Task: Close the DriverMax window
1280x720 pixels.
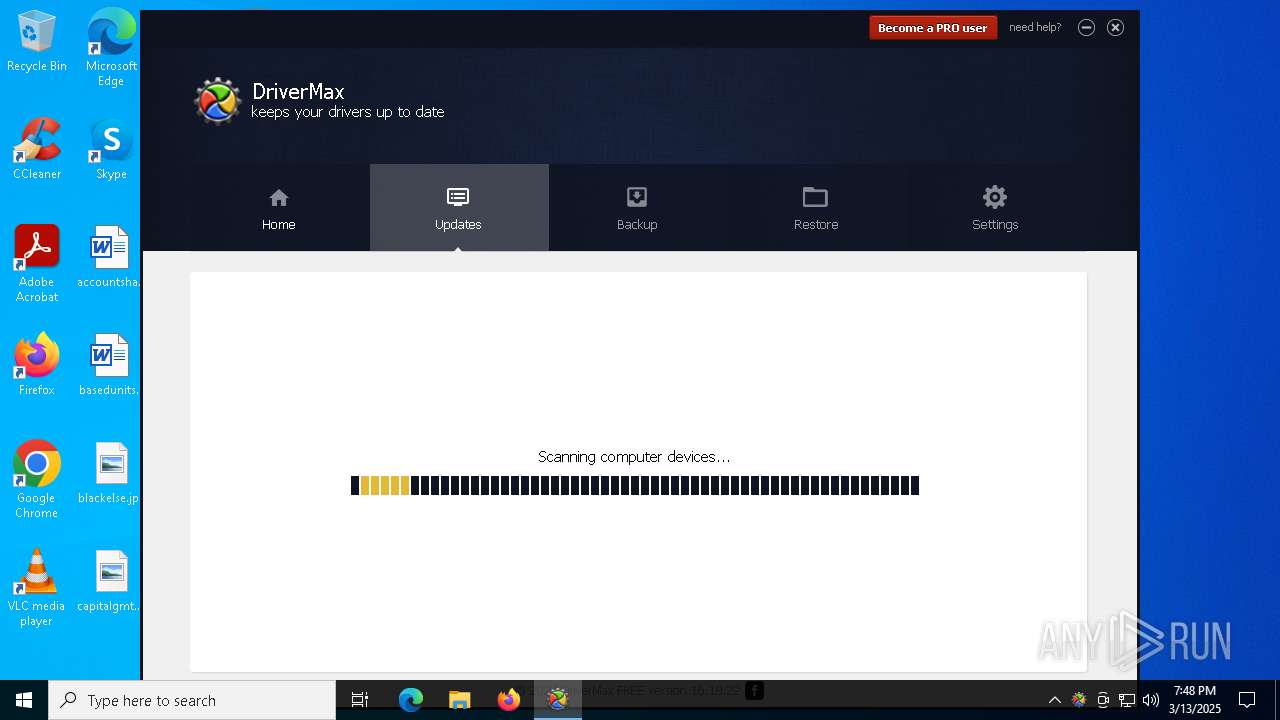Action: pos(1115,28)
